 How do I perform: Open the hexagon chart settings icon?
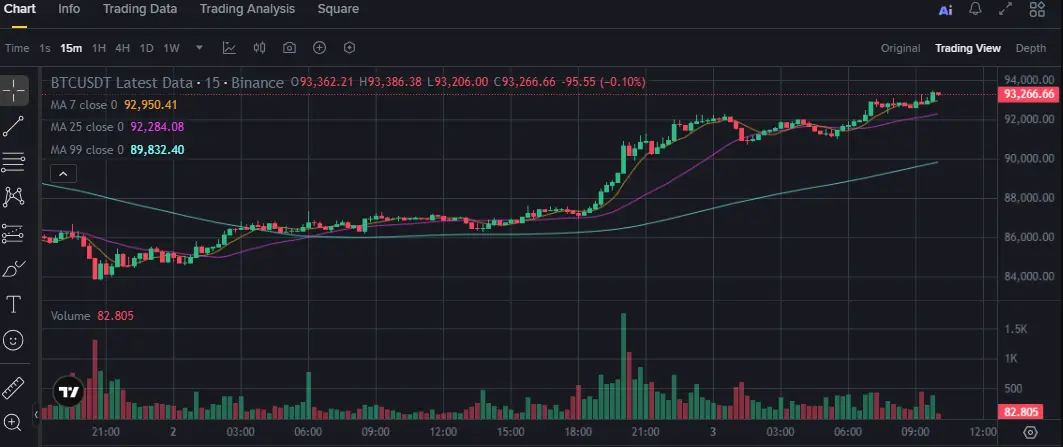tap(350, 47)
